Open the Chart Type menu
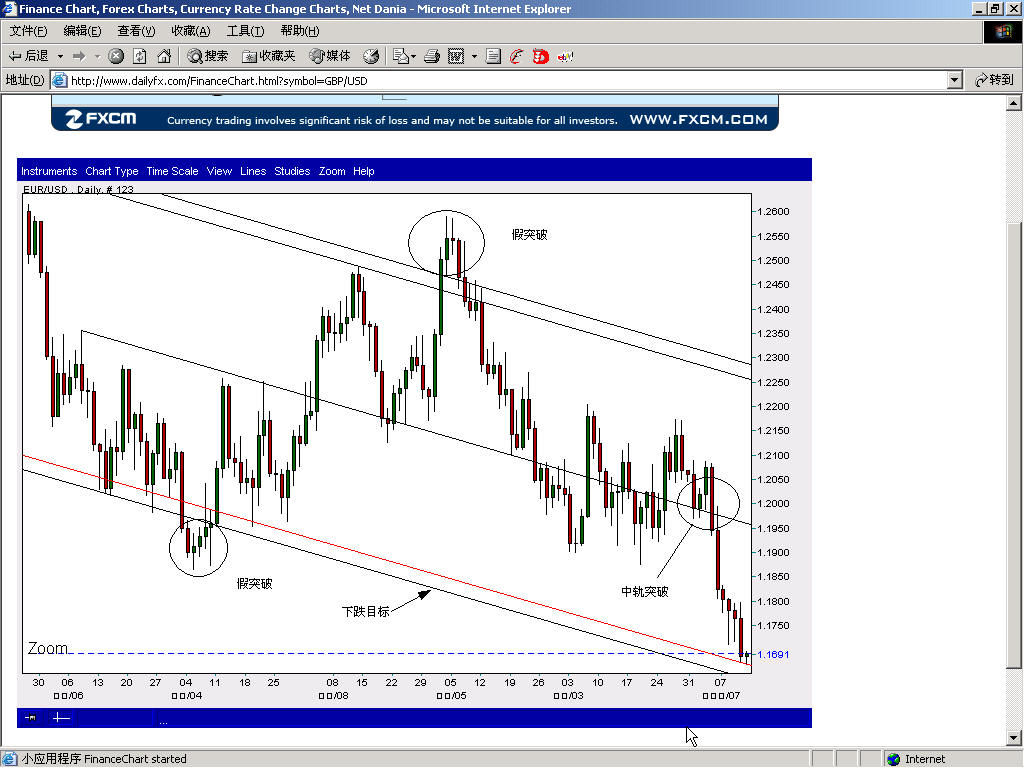The width and height of the screenshot is (1024, 768). (x=112, y=171)
